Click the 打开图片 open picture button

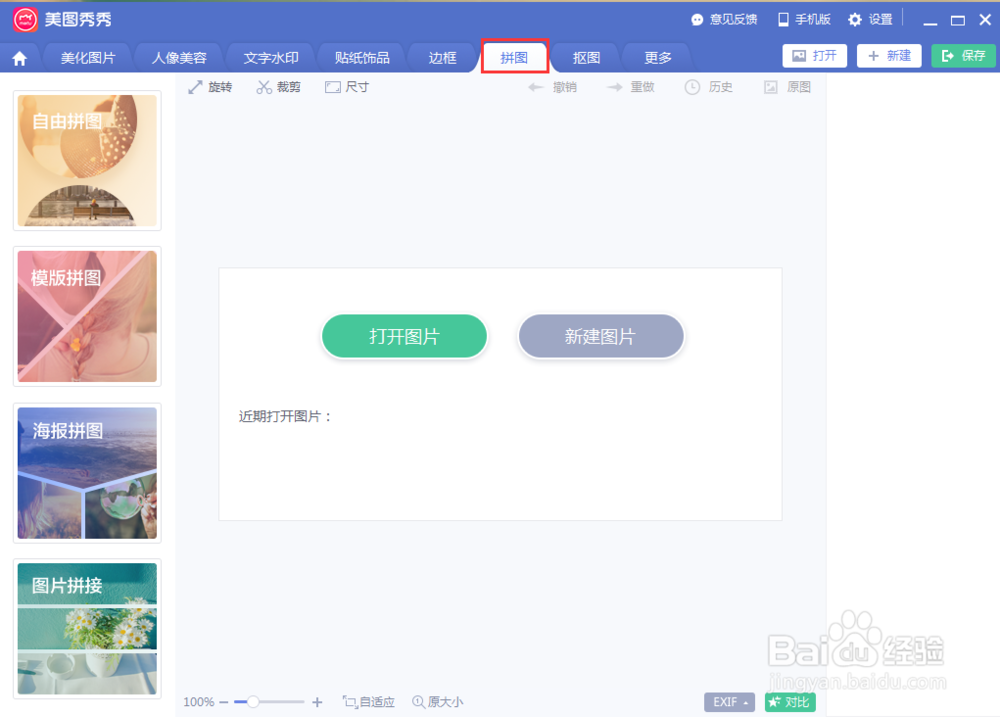(404, 336)
